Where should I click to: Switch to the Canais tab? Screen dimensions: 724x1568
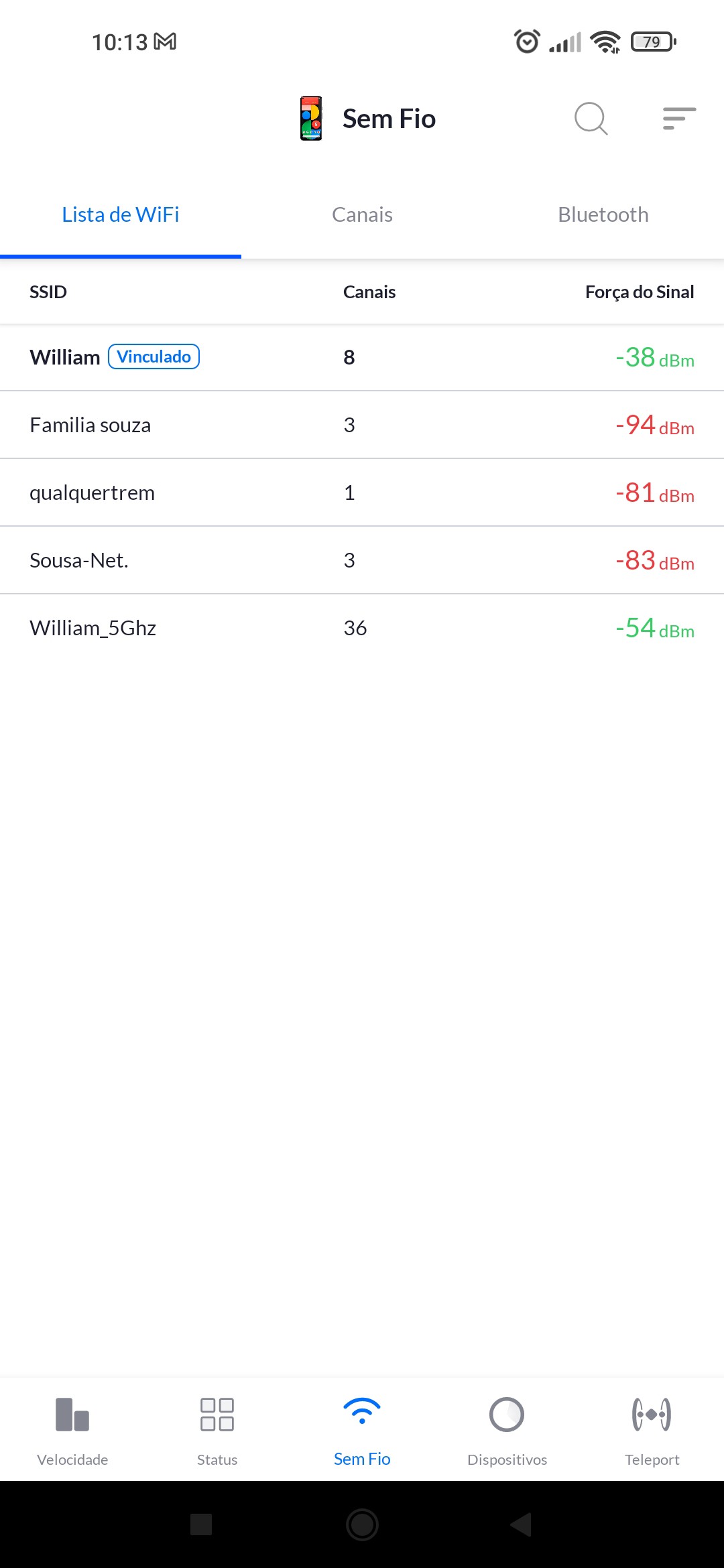[362, 215]
